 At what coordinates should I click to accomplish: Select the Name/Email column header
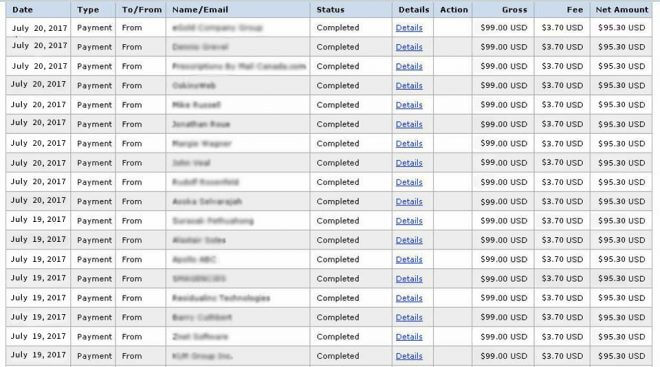coord(200,9)
